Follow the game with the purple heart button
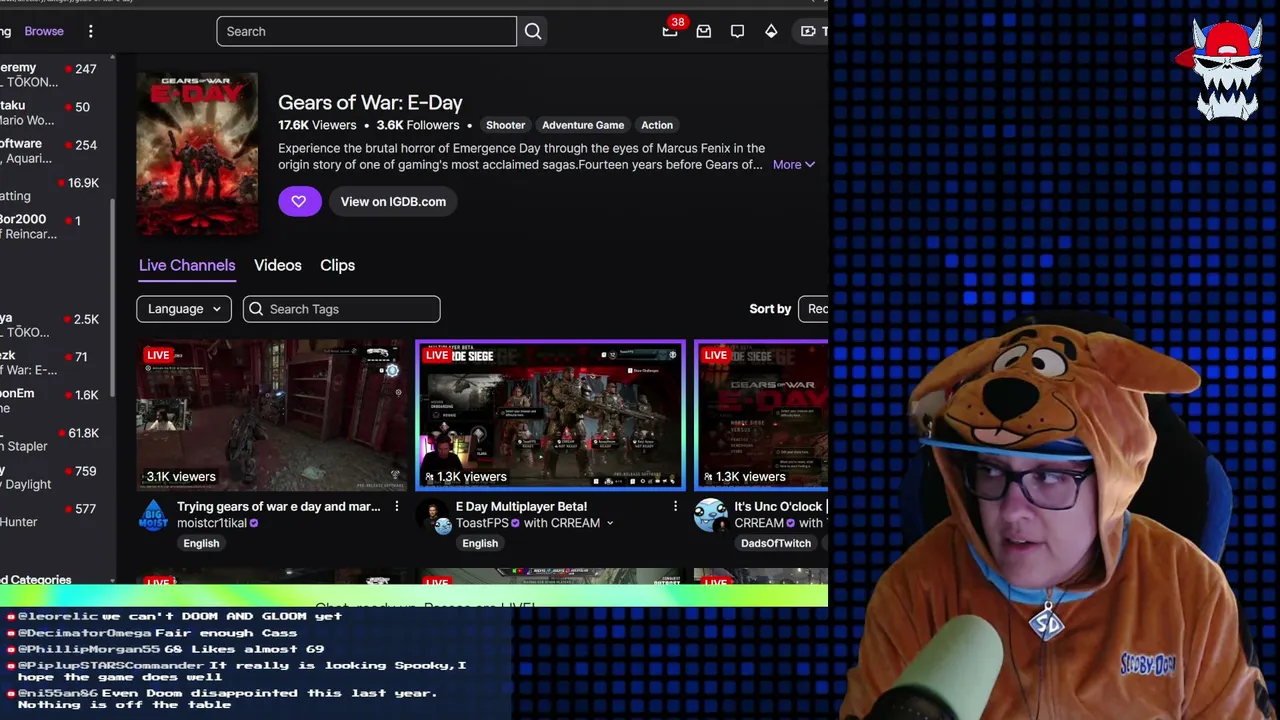 [299, 201]
